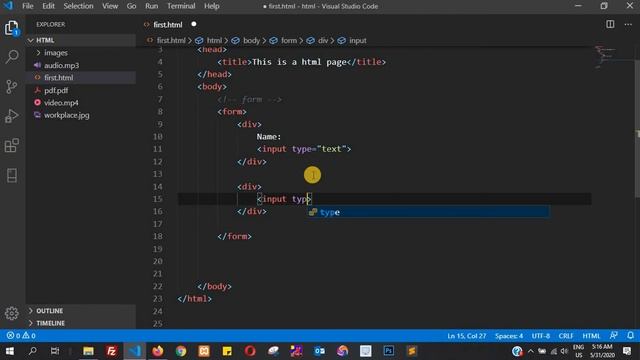Open the Run menu

(x=151, y=6)
